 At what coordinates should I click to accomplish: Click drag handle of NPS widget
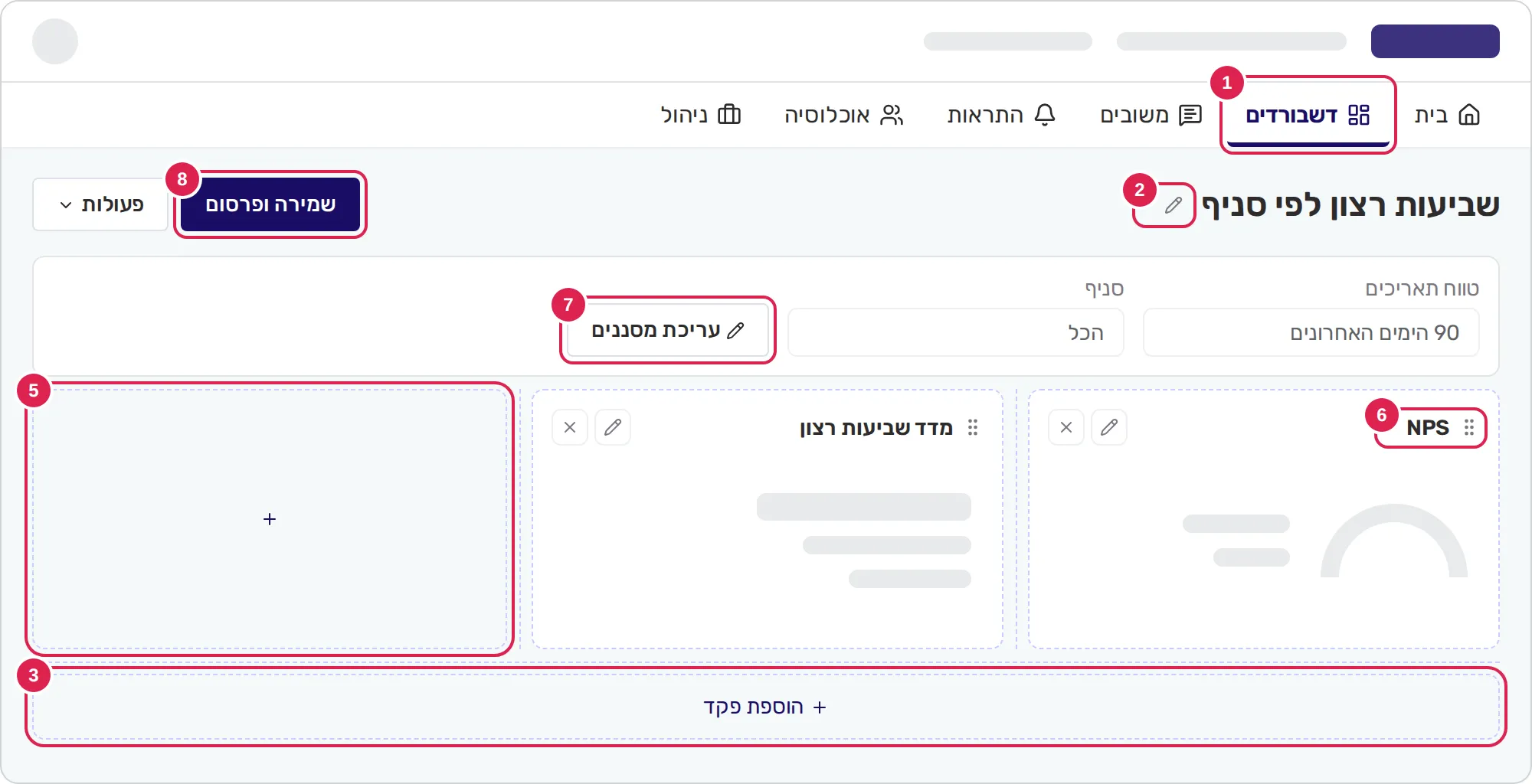(x=1469, y=427)
